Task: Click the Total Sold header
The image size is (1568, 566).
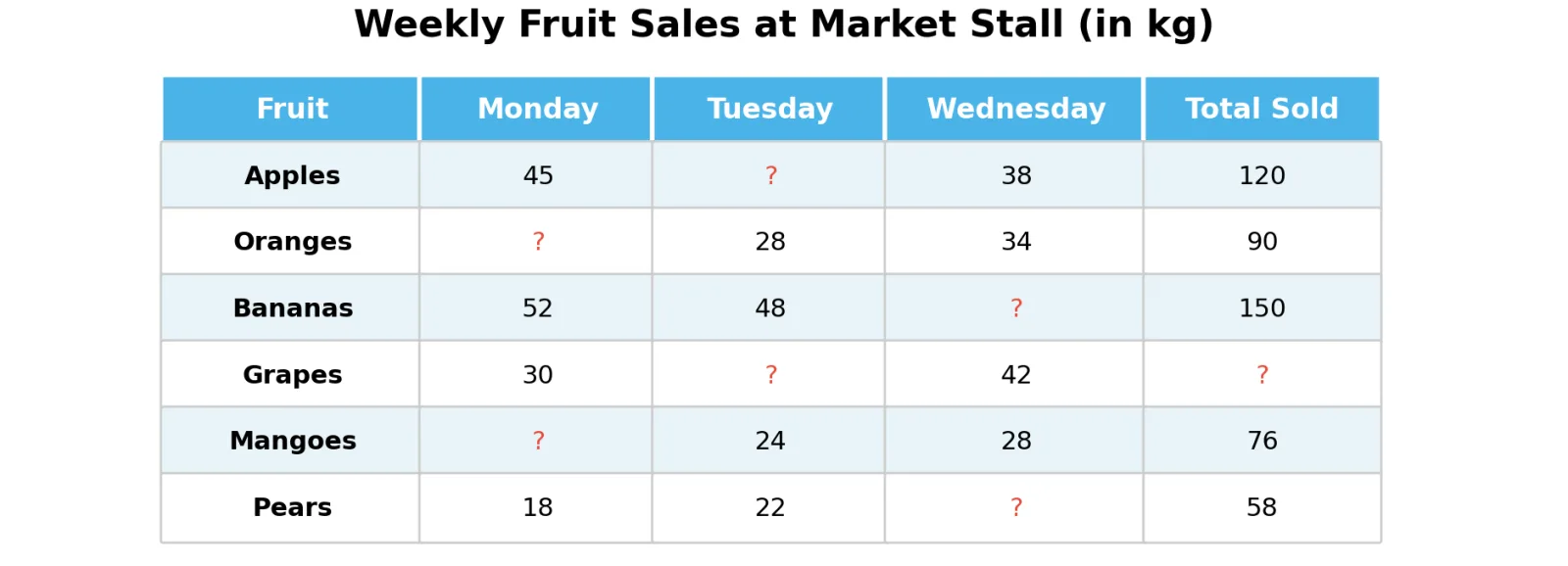Action: [1261, 109]
